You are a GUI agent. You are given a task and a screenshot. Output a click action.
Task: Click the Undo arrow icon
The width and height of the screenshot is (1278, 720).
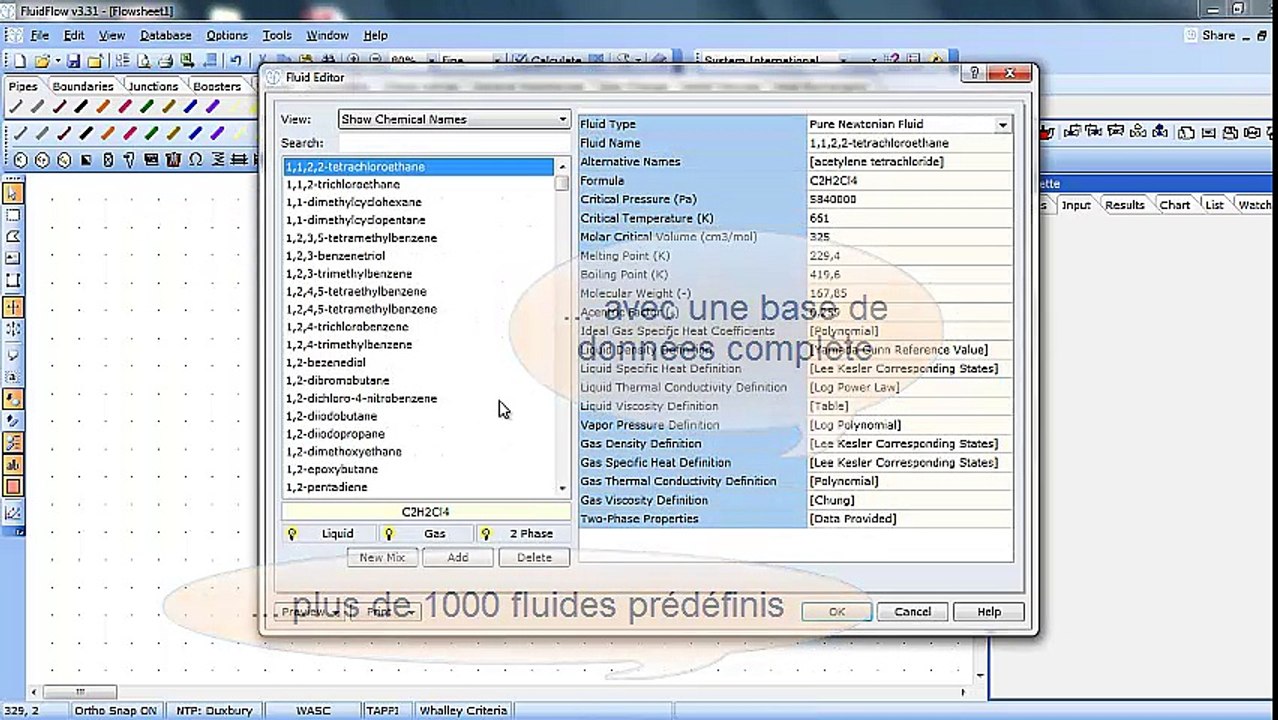(x=235, y=62)
